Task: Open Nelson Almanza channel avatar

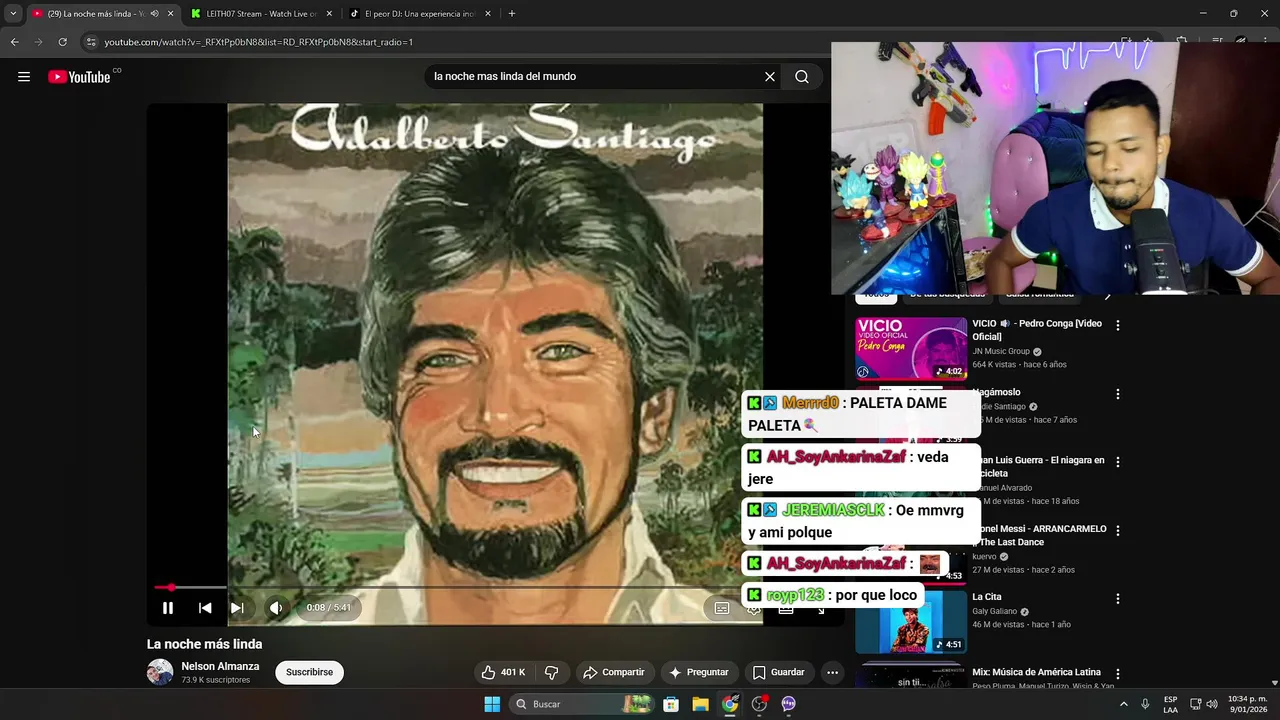Action: [160, 672]
